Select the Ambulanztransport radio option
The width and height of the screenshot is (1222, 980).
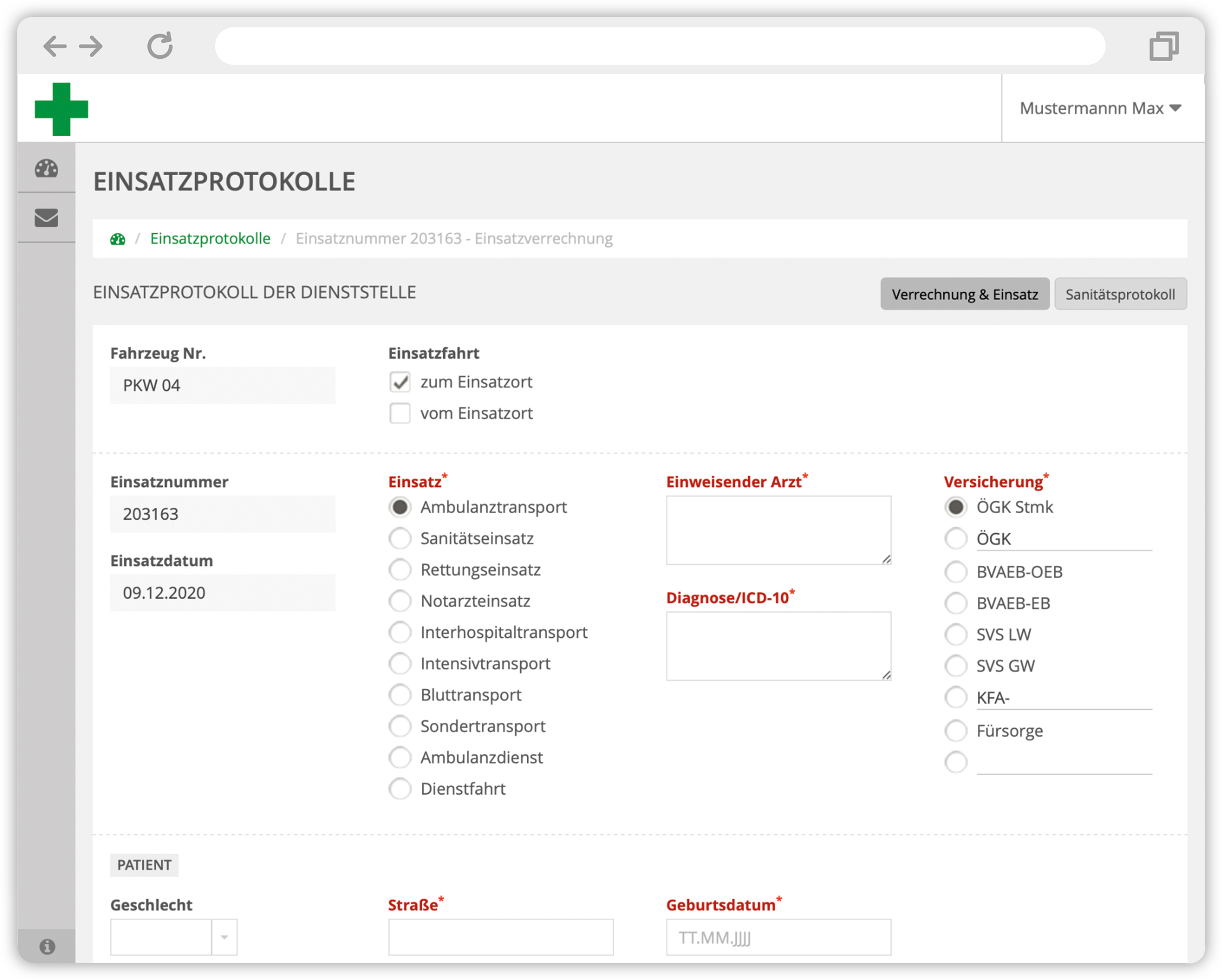click(400, 507)
